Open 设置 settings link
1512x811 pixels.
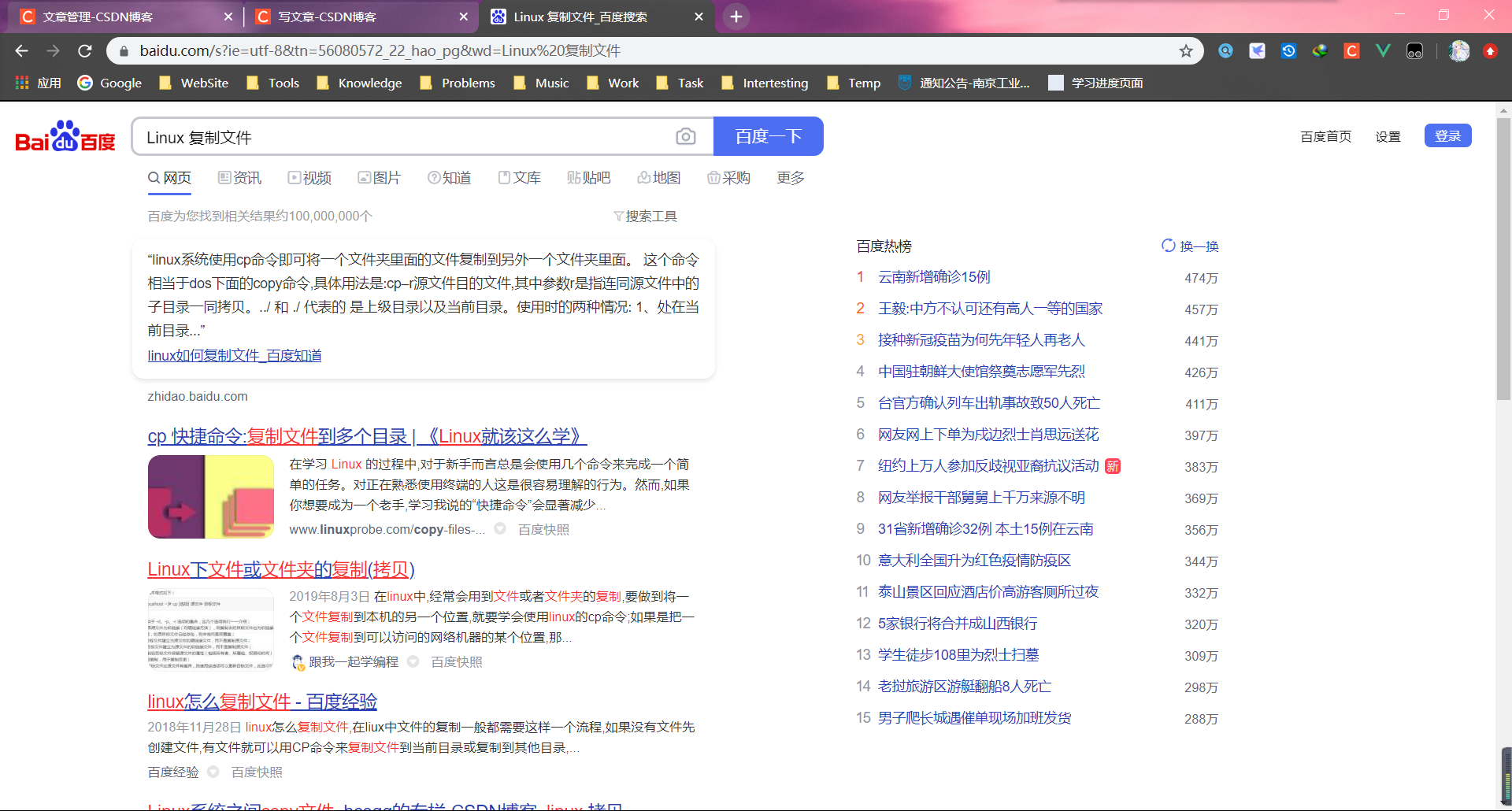click(x=1388, y=136)
